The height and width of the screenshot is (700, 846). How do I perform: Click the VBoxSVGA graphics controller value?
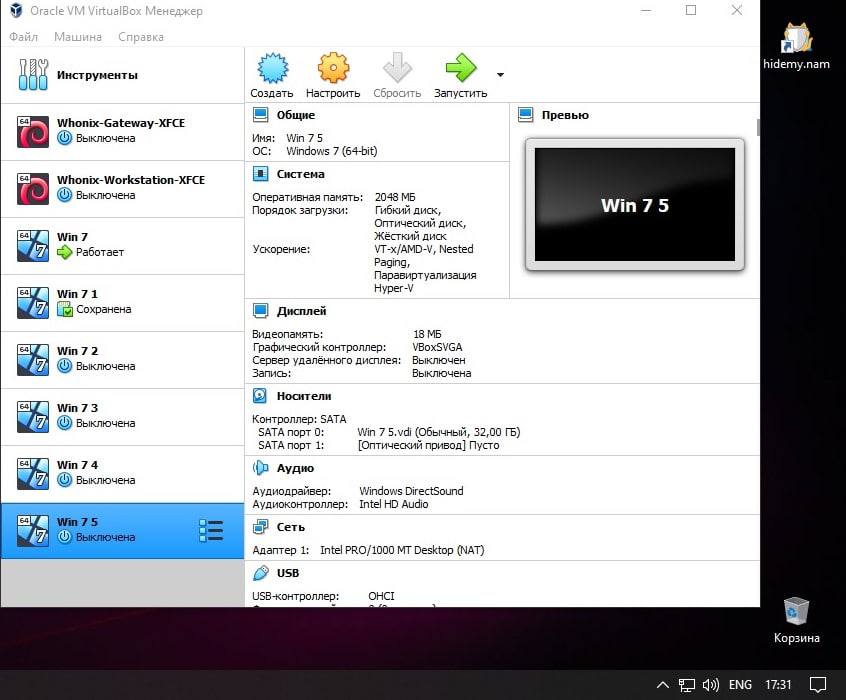coord(437,347)
